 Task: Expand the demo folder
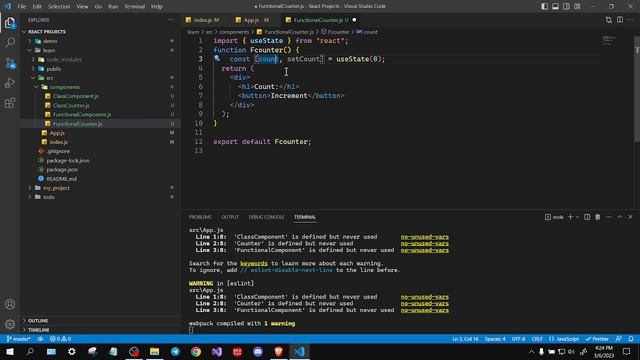click(100, 41)
